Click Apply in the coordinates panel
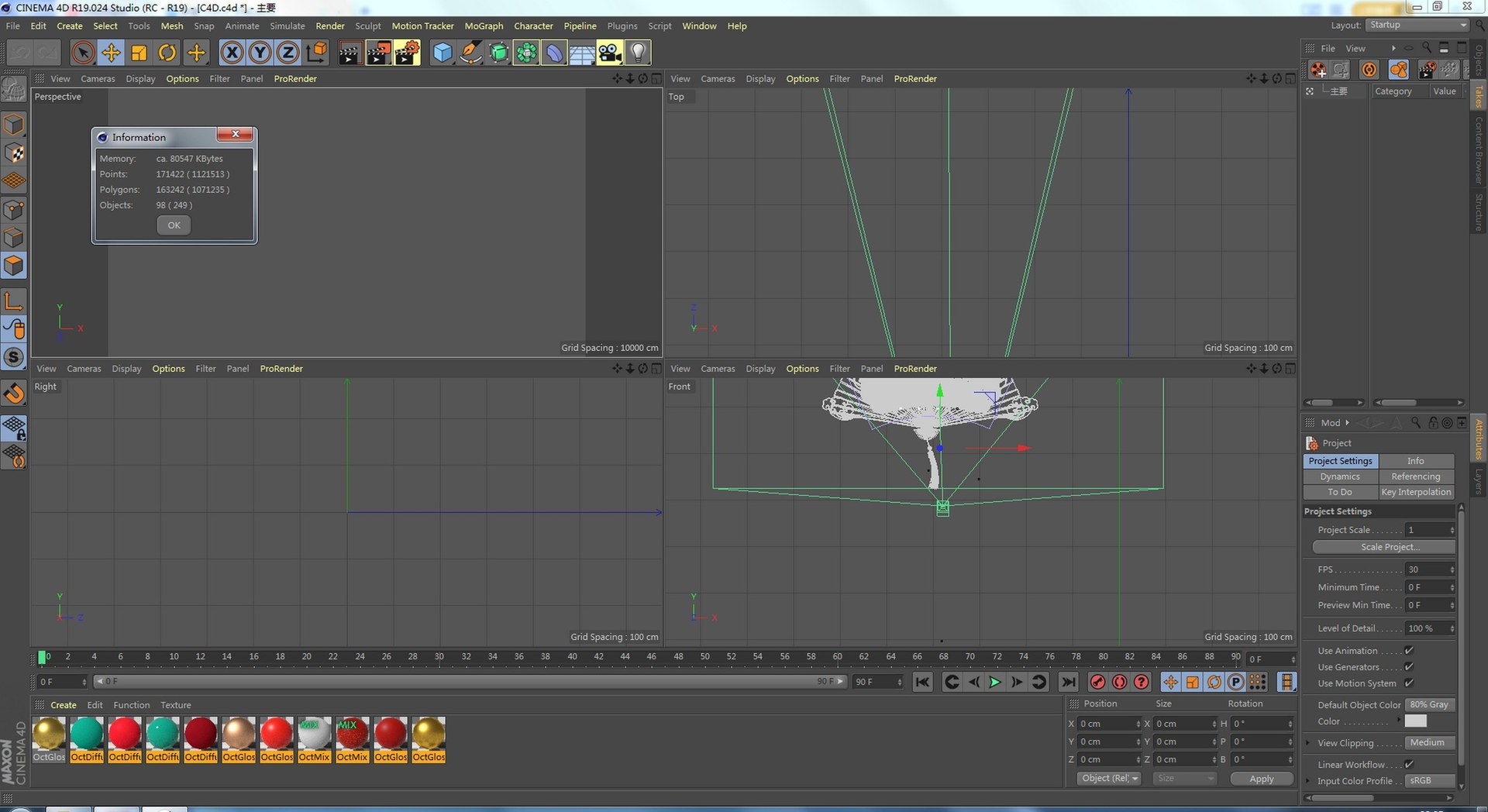This screenshot has height=812, width=1488. 1262,779
